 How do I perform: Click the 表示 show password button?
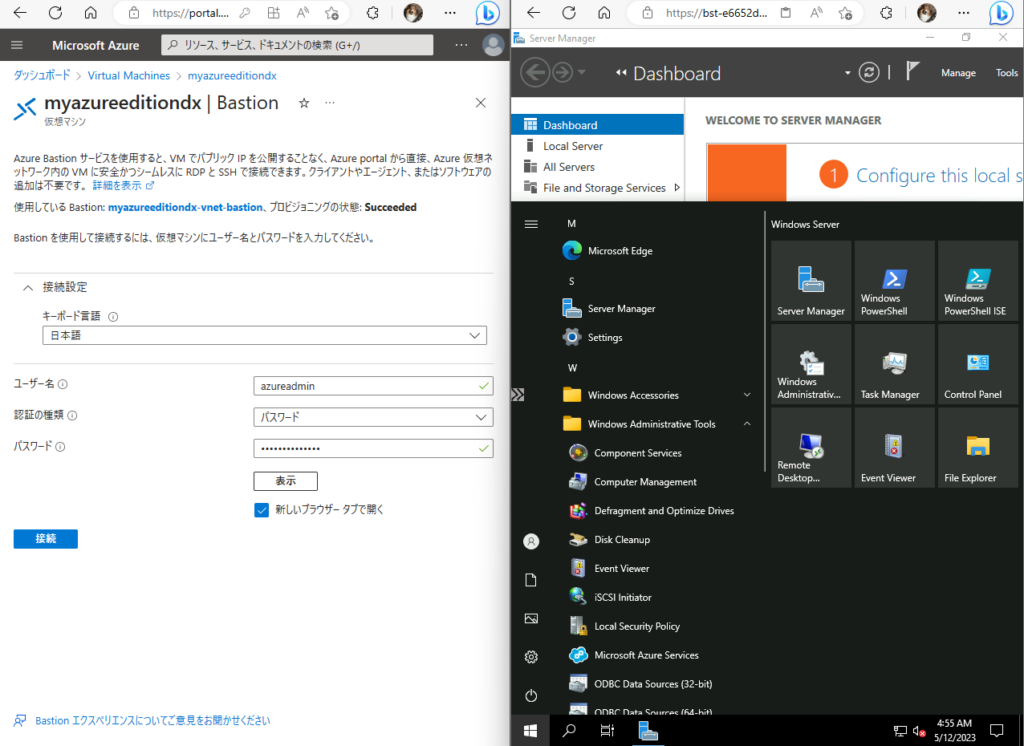(x=285, y=481)
